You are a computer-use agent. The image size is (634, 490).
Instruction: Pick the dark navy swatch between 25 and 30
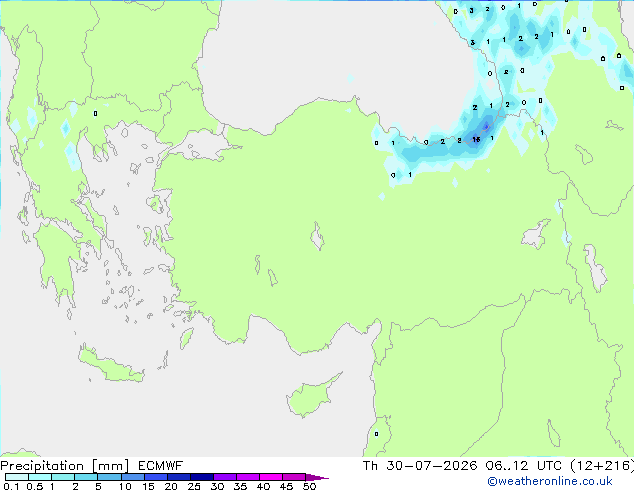tap(202, 477)
